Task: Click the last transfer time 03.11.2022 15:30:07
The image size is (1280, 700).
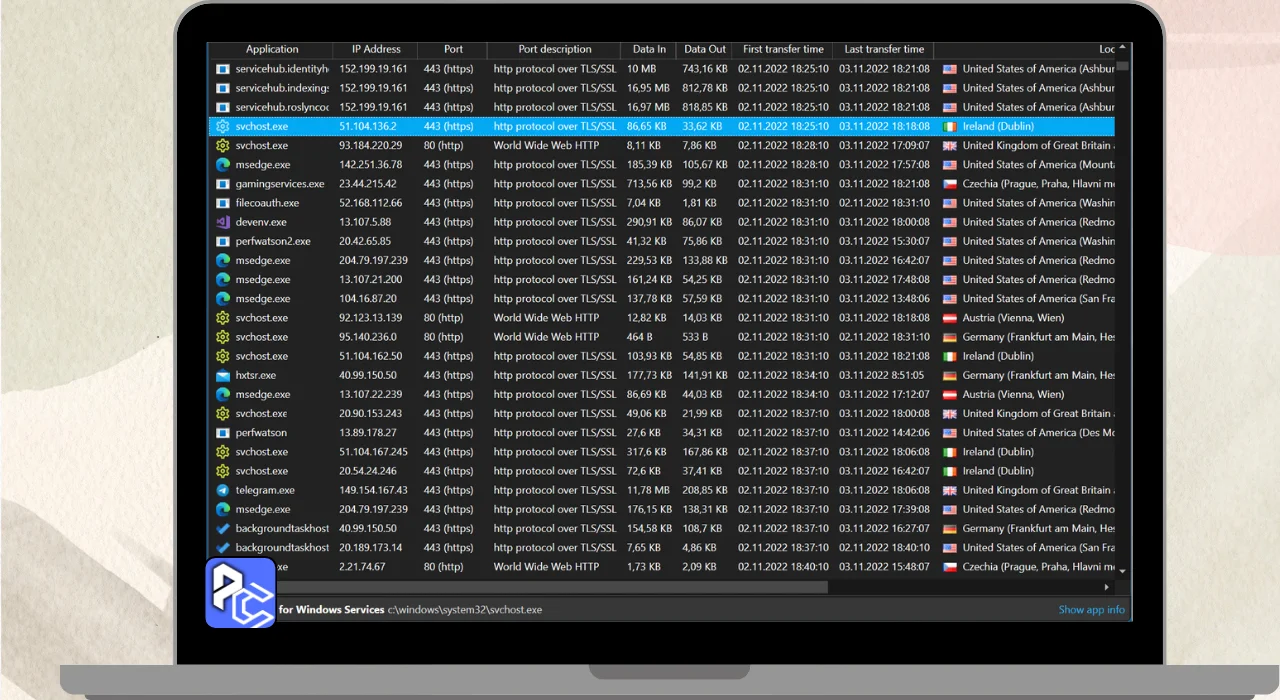Action: click(884, 241)
